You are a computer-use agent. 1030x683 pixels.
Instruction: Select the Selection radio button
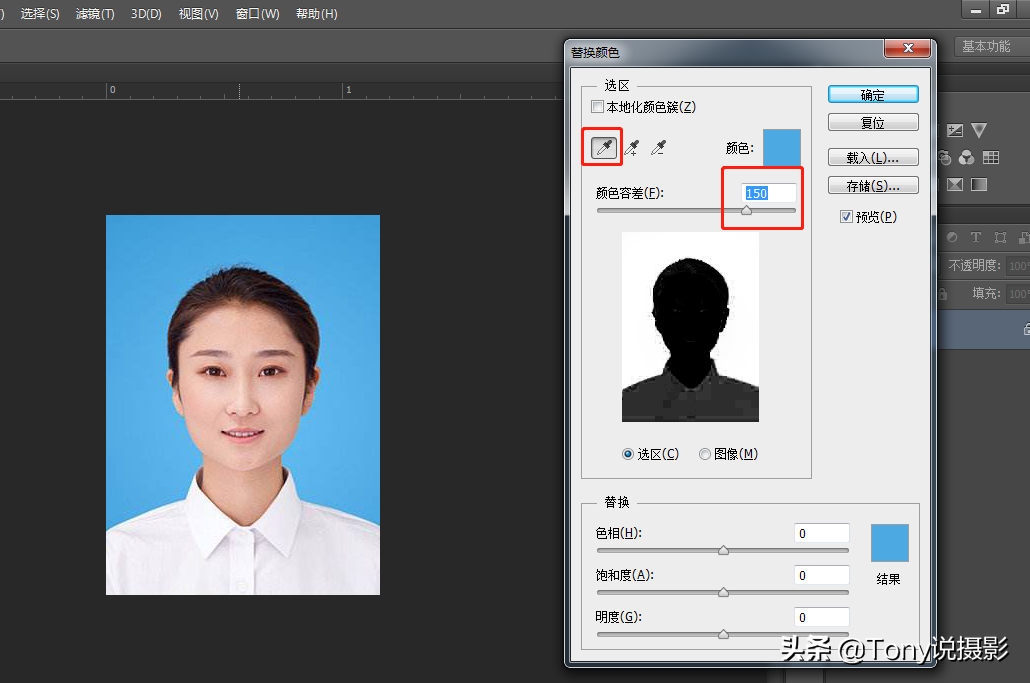pyautogui.click(x=628, y=454)
